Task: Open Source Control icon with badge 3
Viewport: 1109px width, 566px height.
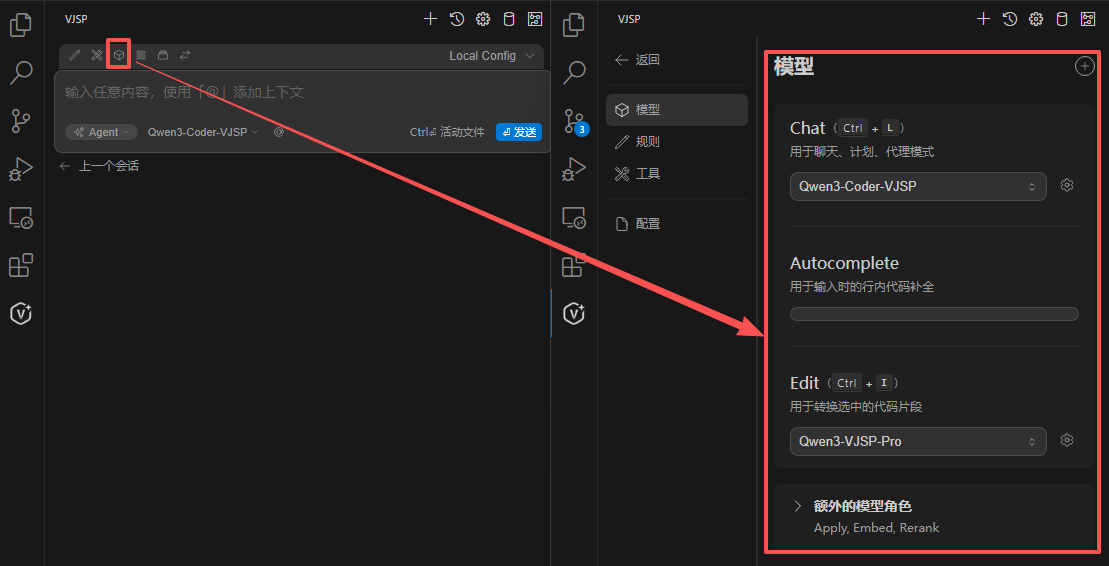Action: 574,121
